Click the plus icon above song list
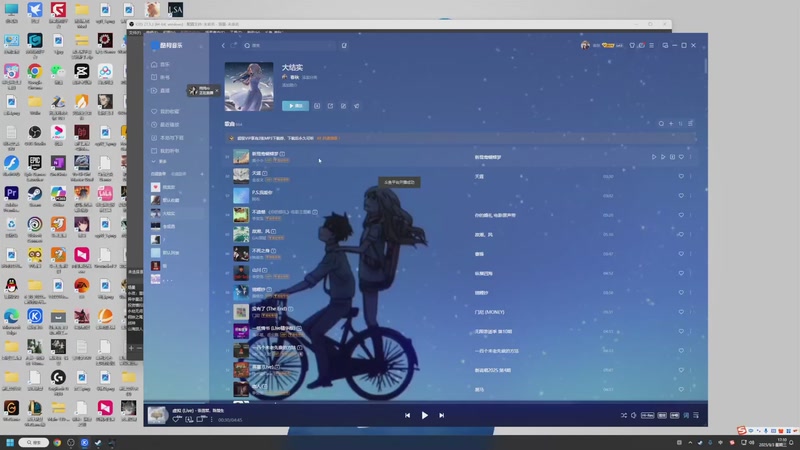This screenshot has width=800, height=450. (x=671, y=123)
